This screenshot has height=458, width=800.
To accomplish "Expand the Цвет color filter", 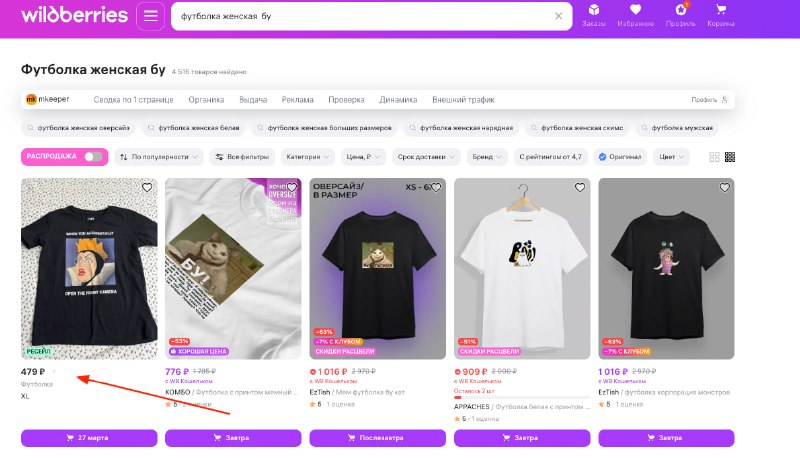I will pyautogui.click(x=671, y=157).
